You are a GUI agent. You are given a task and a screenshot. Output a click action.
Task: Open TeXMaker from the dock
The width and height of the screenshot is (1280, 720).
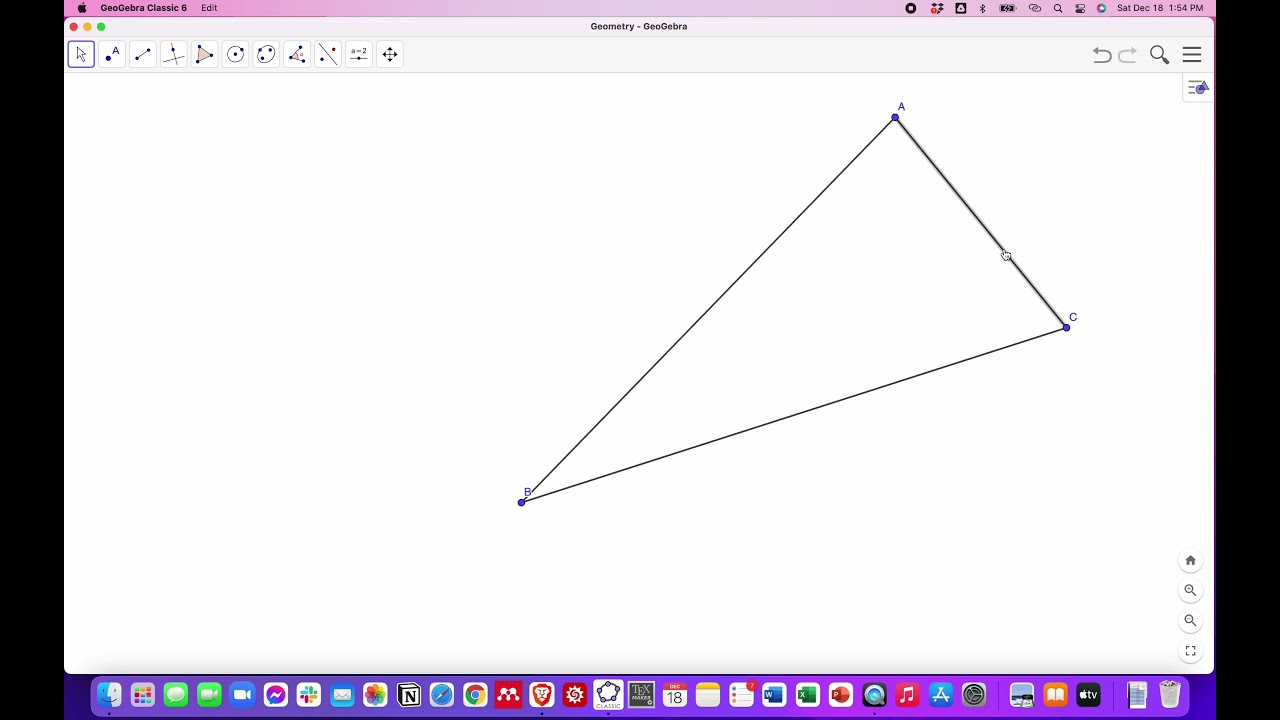(x=641, y=694)
